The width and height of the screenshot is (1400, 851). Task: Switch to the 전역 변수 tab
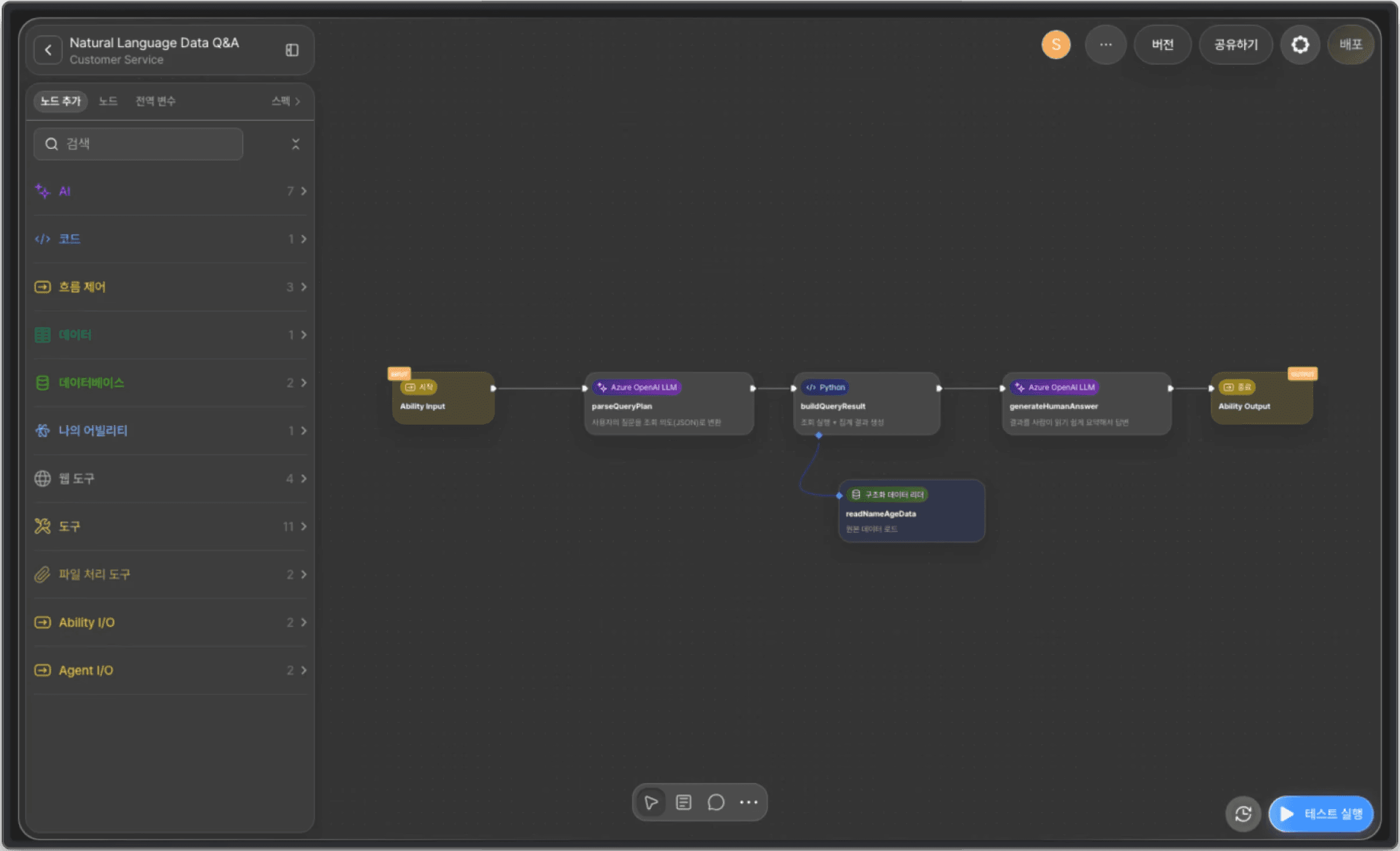[155, 101]
